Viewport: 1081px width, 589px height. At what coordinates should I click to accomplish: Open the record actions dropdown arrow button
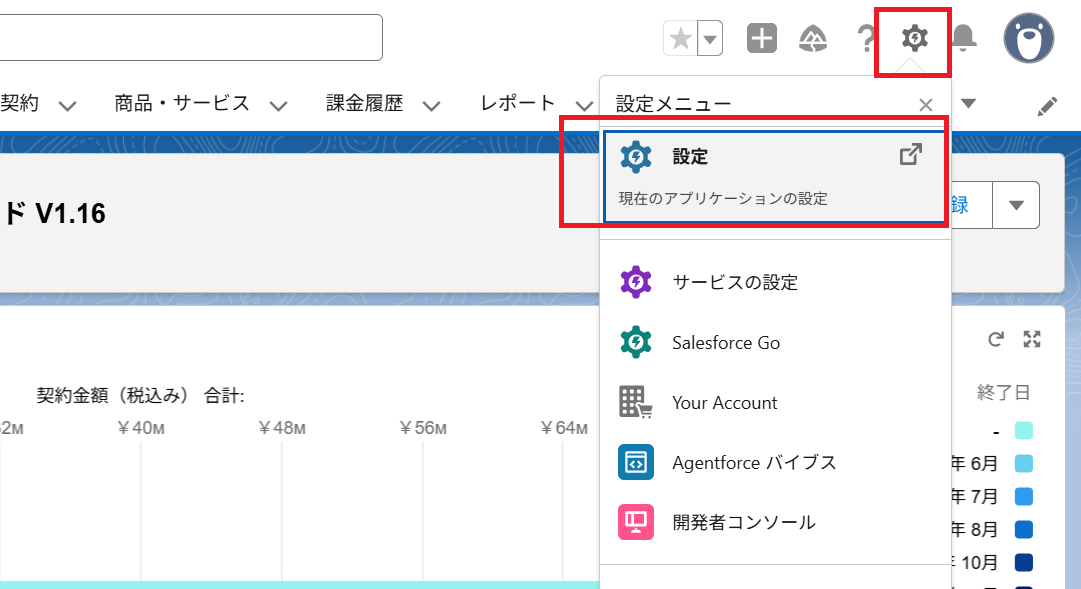pyautogui.click(x=1016, y=205)
